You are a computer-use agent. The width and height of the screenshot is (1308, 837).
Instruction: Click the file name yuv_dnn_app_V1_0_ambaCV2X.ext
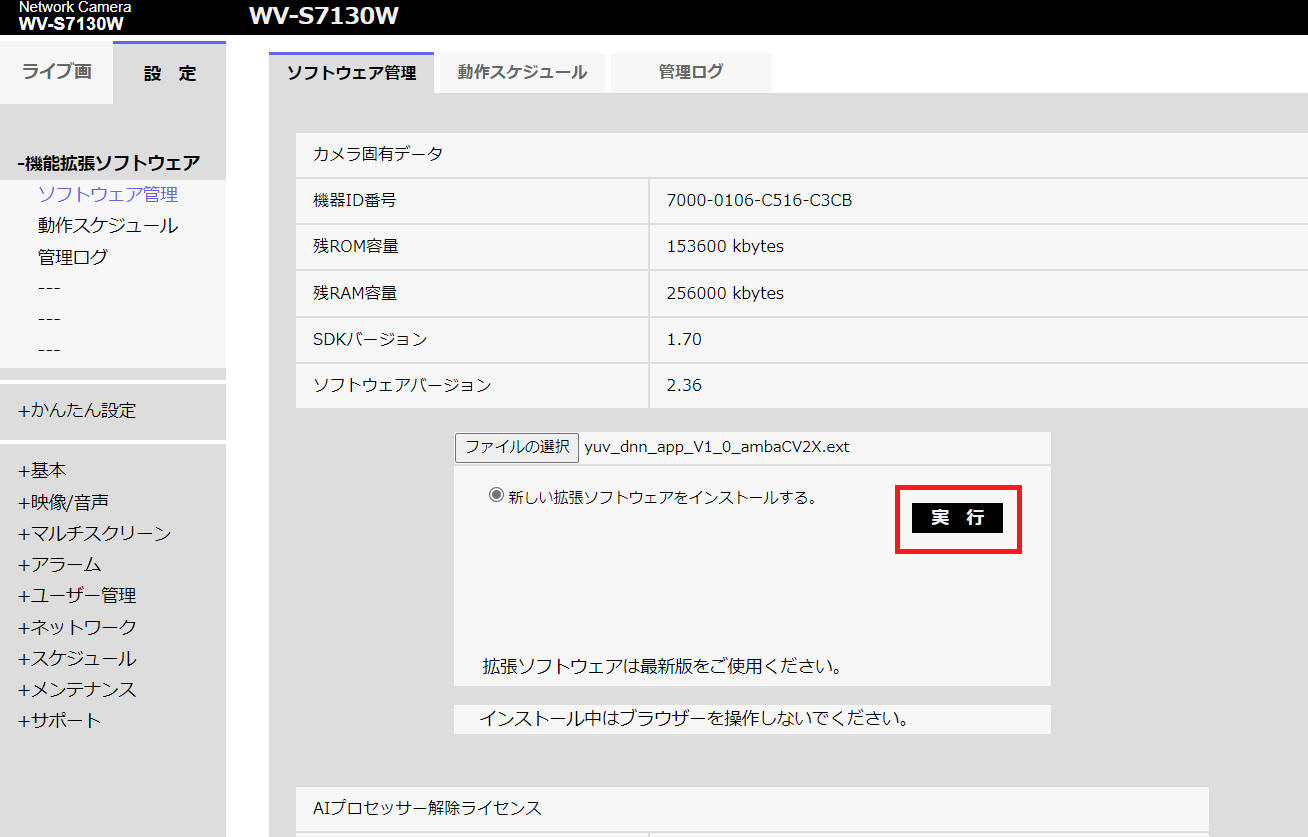(x=717, y=447)
